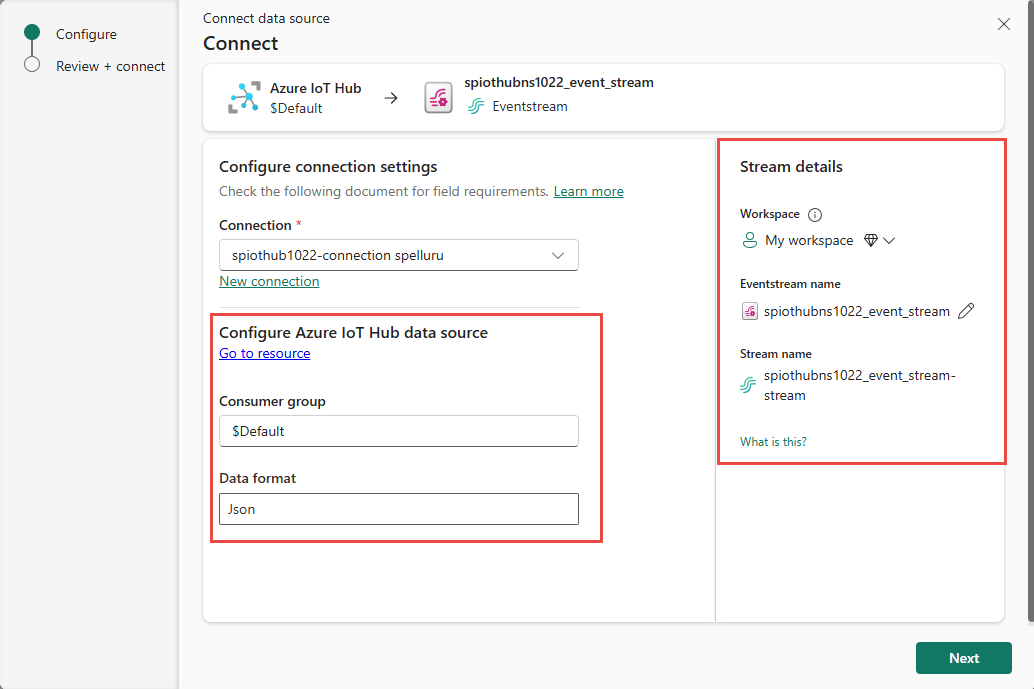Click the Eventstream swirl icon in header
Screen dimensions: 1034x689
pos(476,106)
